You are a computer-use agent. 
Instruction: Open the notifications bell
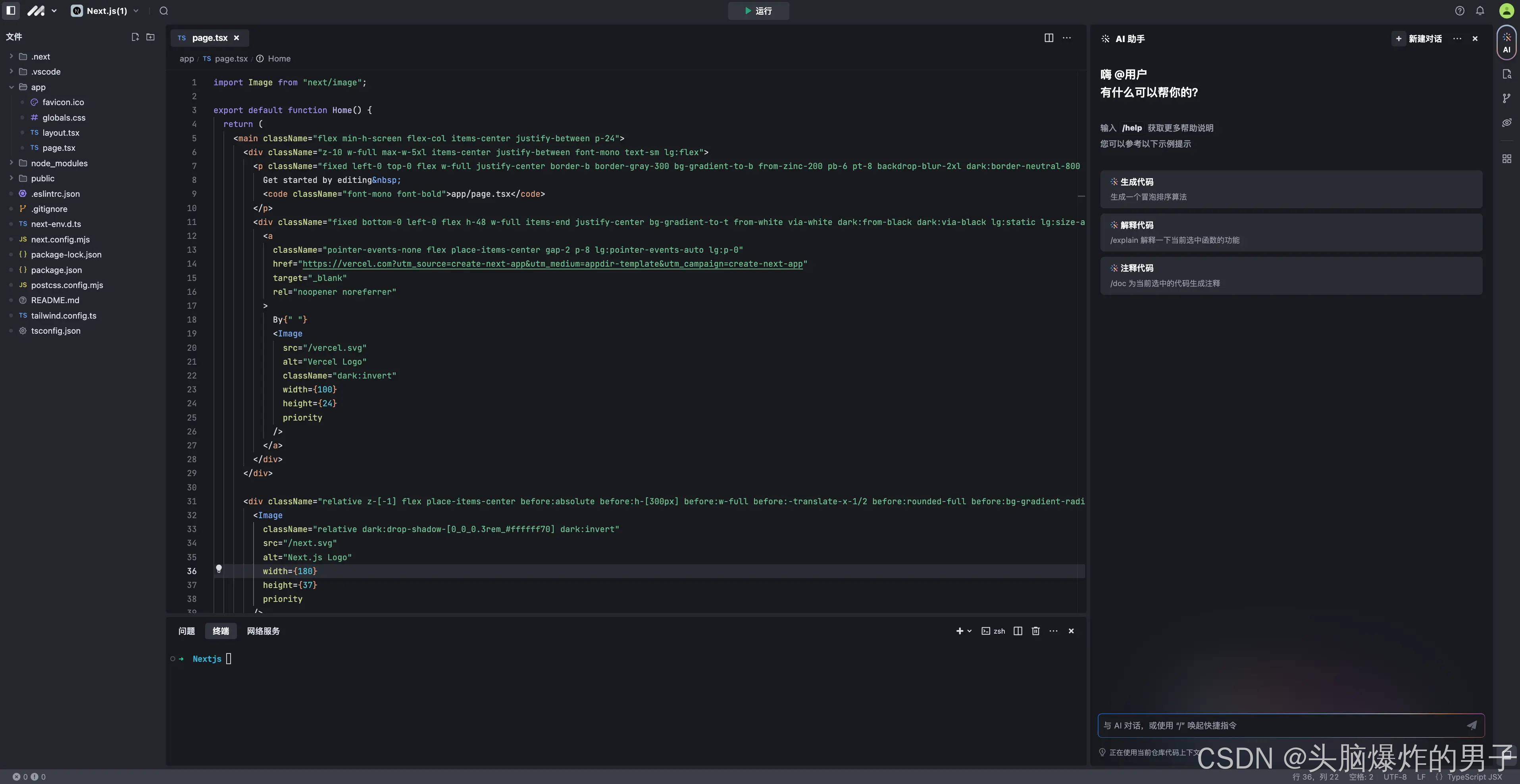click(x=1480, y=11)
